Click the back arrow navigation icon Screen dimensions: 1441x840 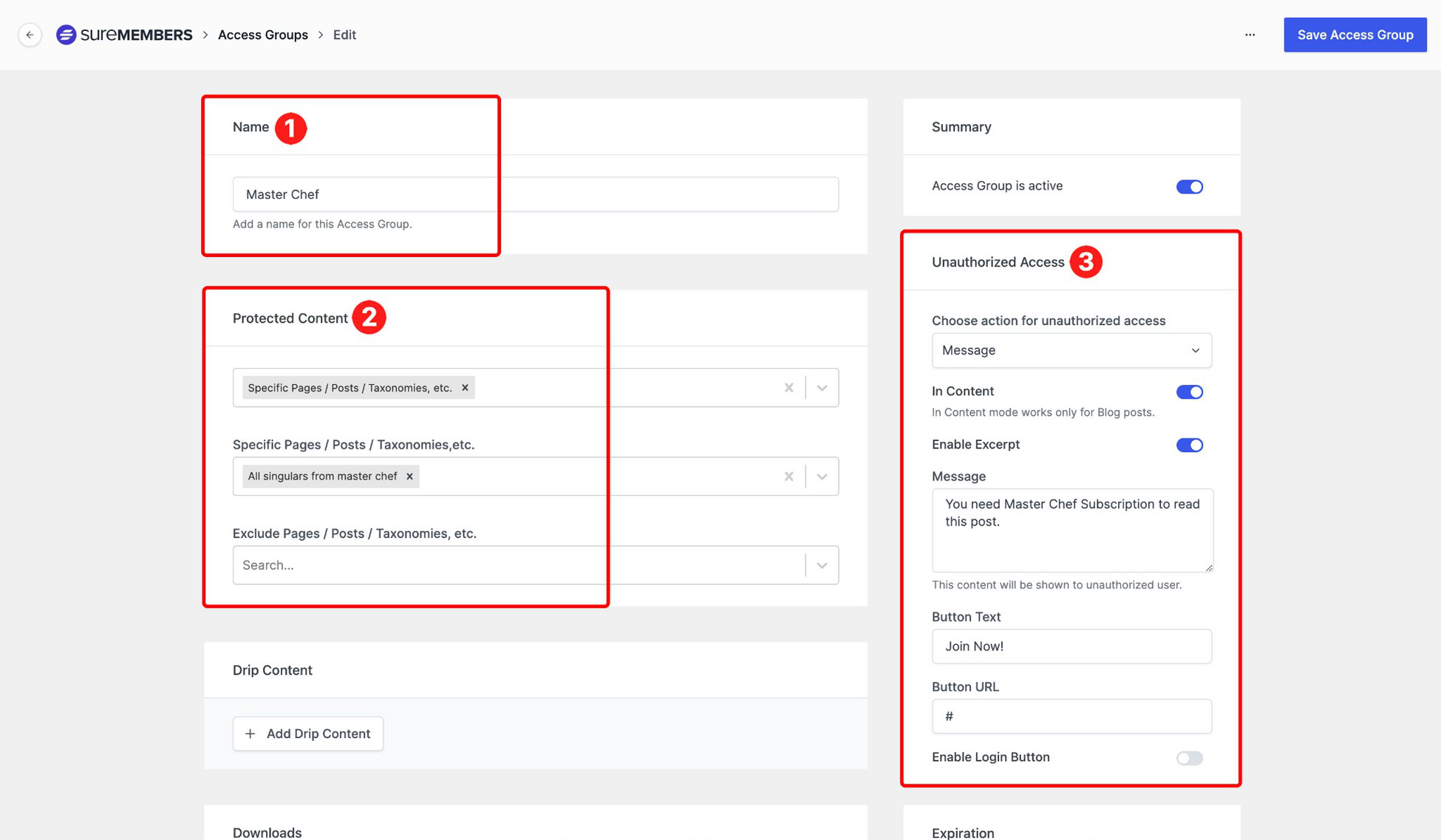tap(28, 34)
